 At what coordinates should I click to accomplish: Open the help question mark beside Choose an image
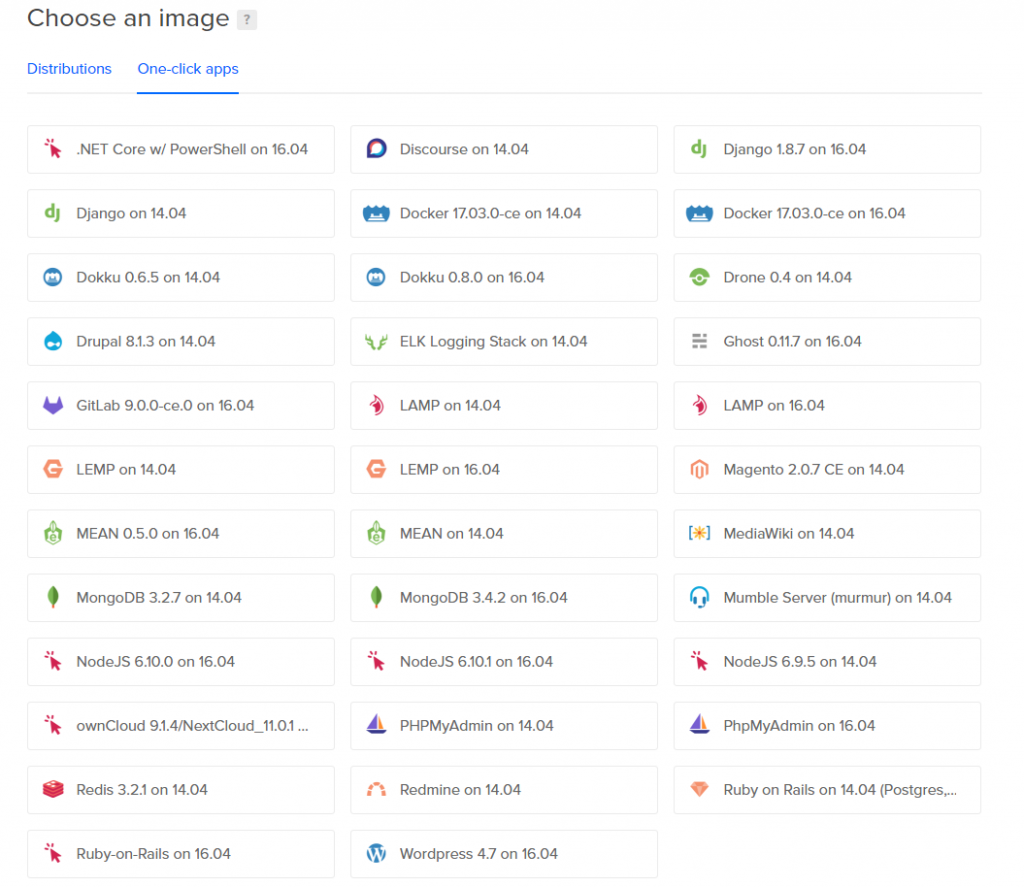click(x=247, y=20)
